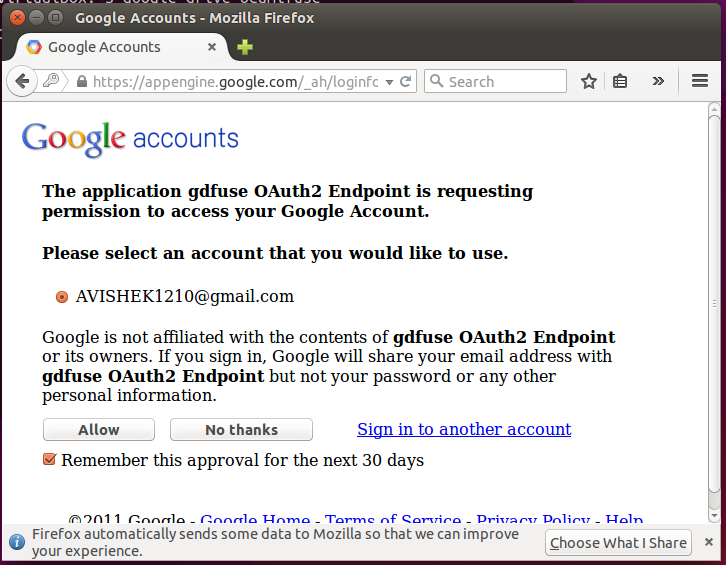Open a new tab with the plus
The height and width of the screenshot is (565, 726).
[x=245, y=47]
